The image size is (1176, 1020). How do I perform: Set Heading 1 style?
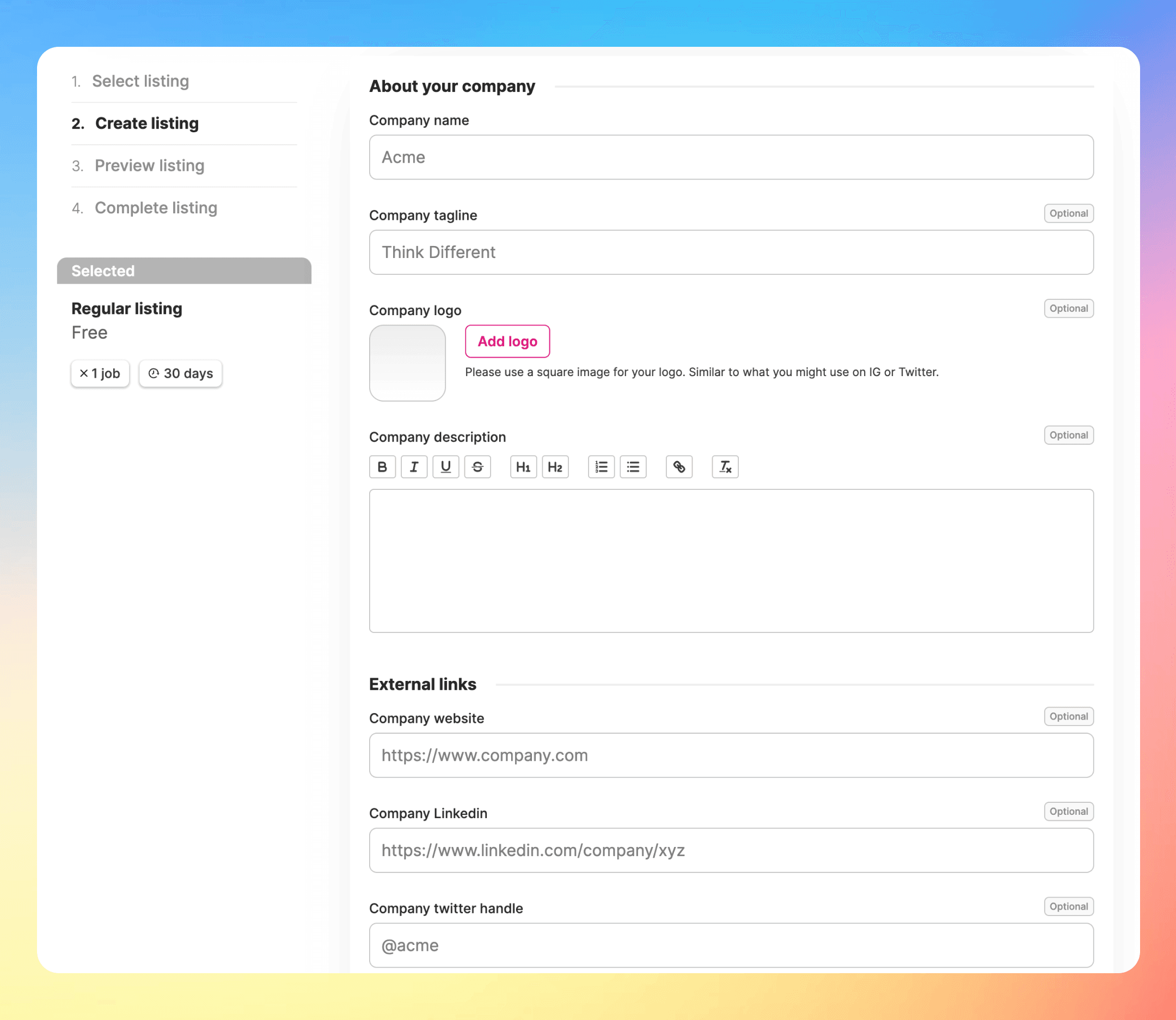click(x=523, y=467)
